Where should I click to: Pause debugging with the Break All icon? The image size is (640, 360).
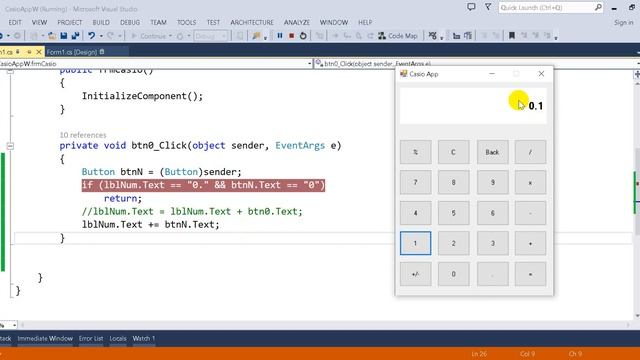(280, 36)
